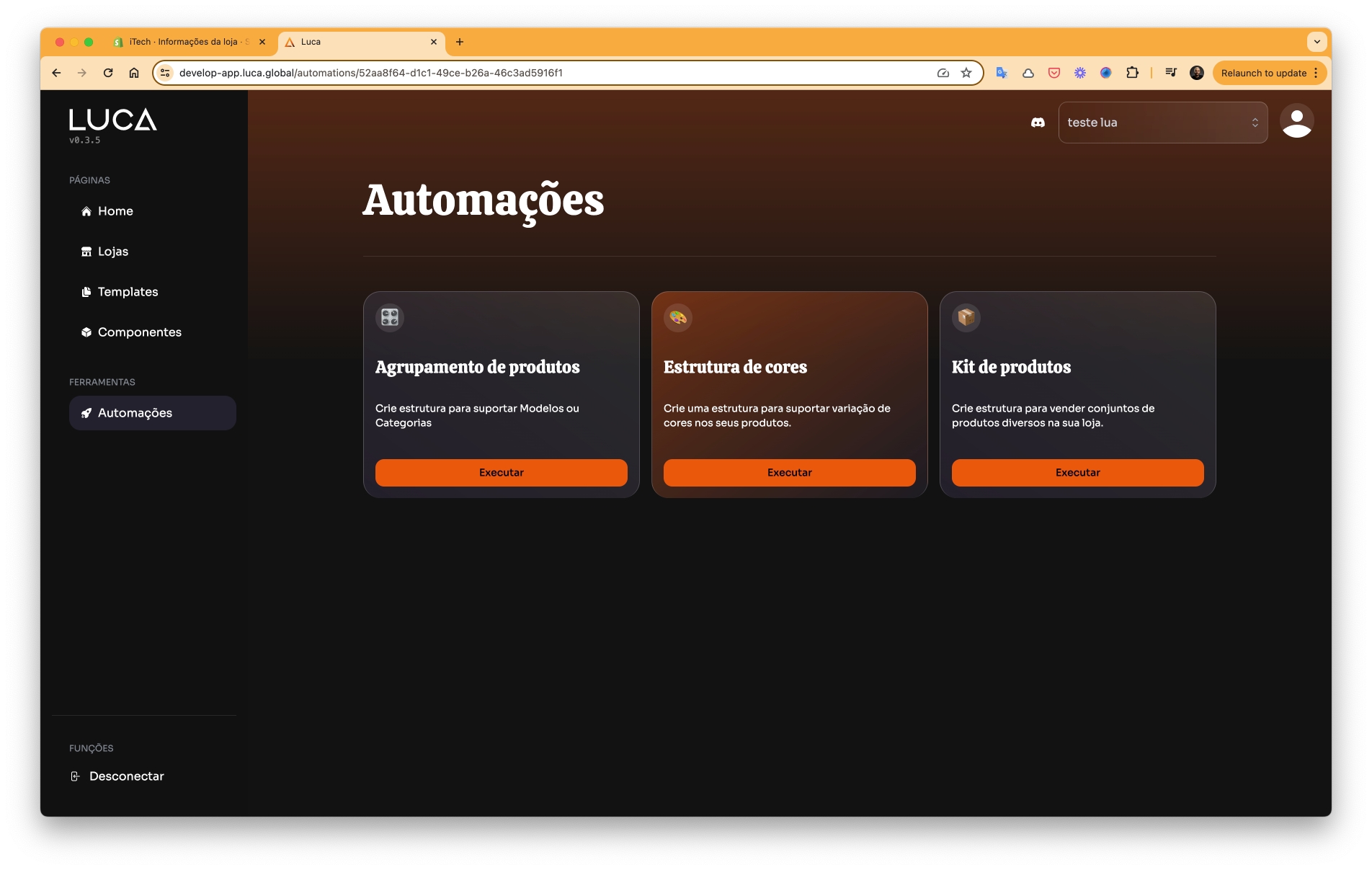Click the LUCA logo
This screenshot has width=1372, height=870.
click(x=113, y=120)
